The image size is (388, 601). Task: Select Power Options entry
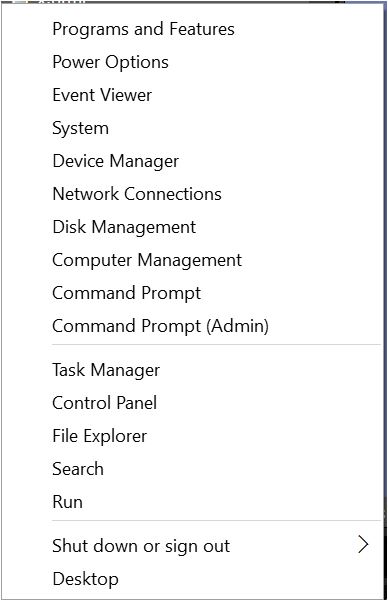pyautogui.click(x=110, y=62)
